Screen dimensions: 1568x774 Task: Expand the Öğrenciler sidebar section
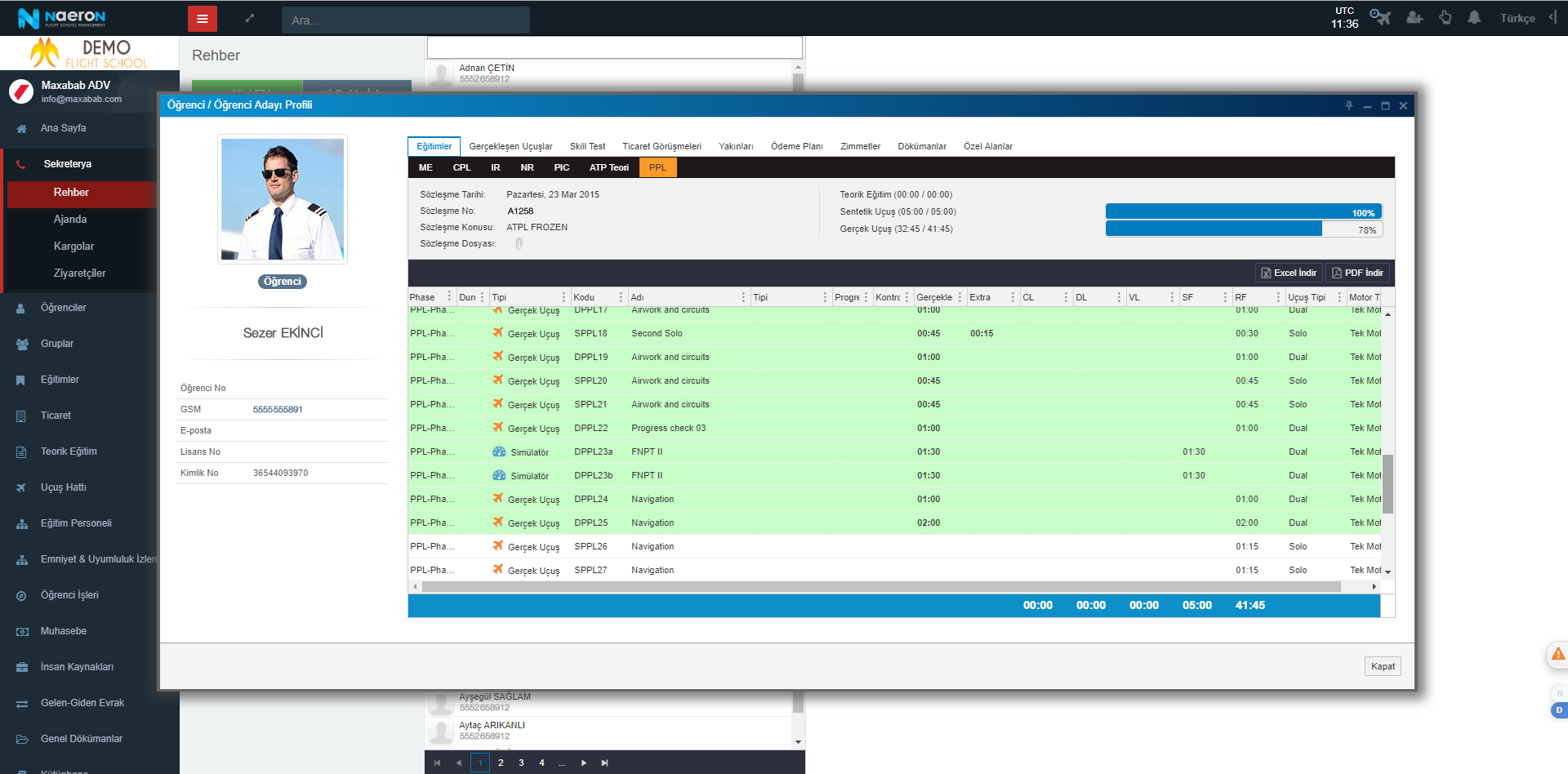64,308
